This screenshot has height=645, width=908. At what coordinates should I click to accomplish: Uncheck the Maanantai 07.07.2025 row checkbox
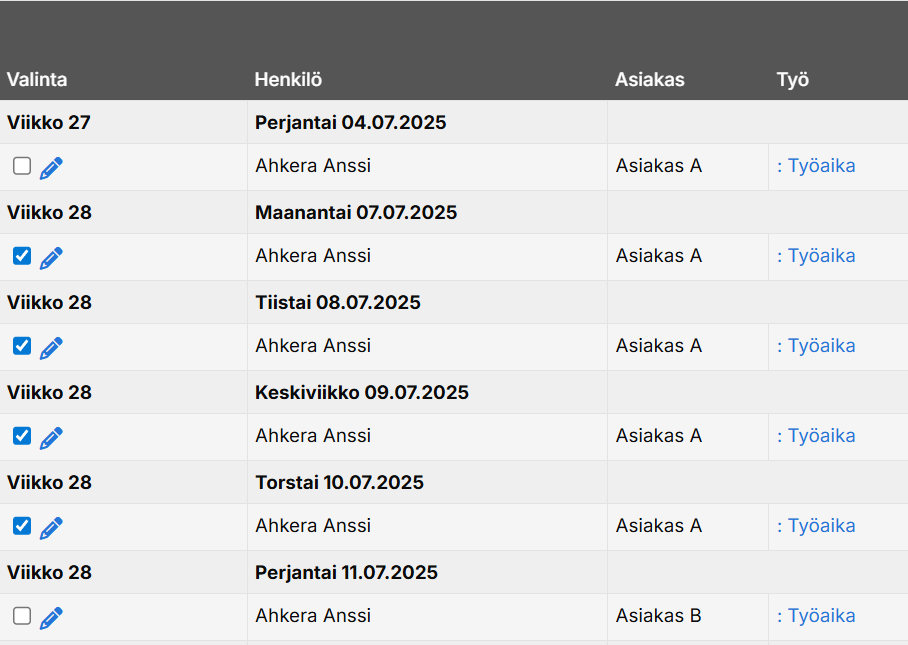(x=22, y=256)
